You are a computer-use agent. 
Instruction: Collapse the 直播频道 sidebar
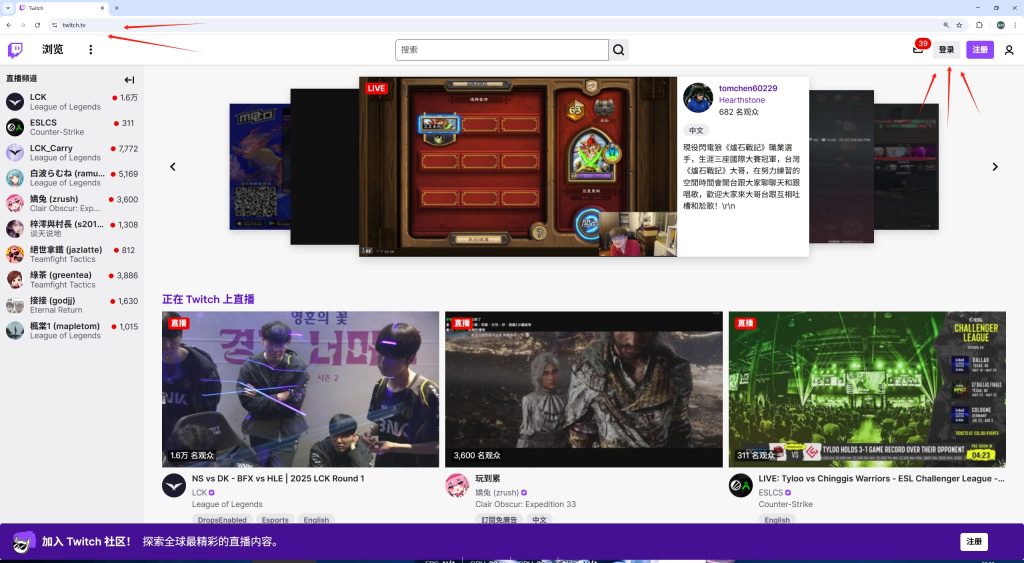[129, 80]
